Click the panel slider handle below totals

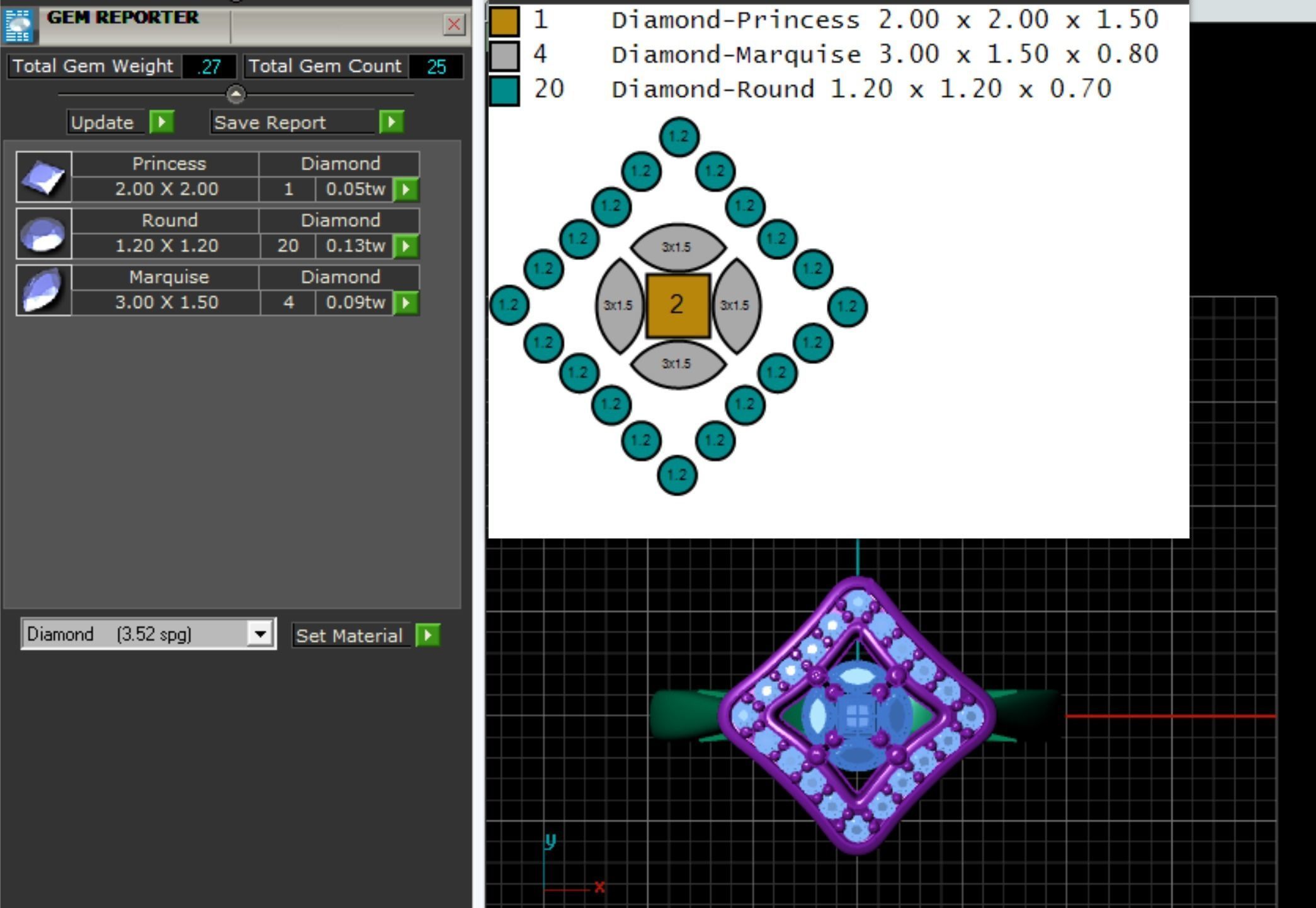point(236,94)
